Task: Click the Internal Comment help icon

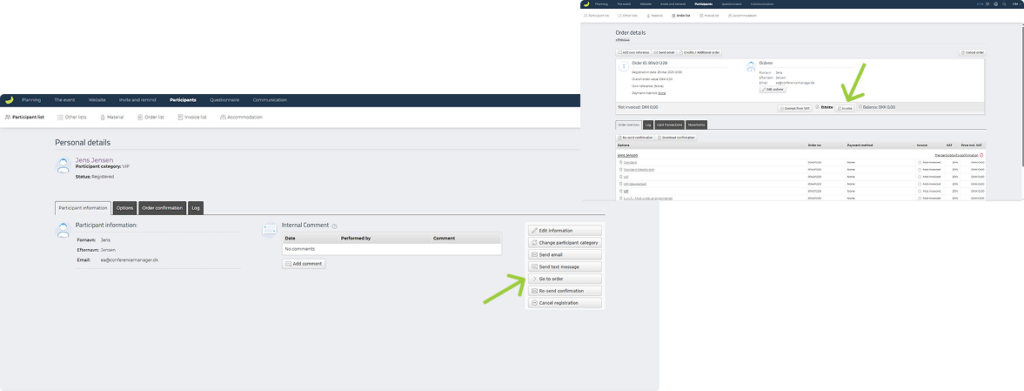Action: click(334, 226)
